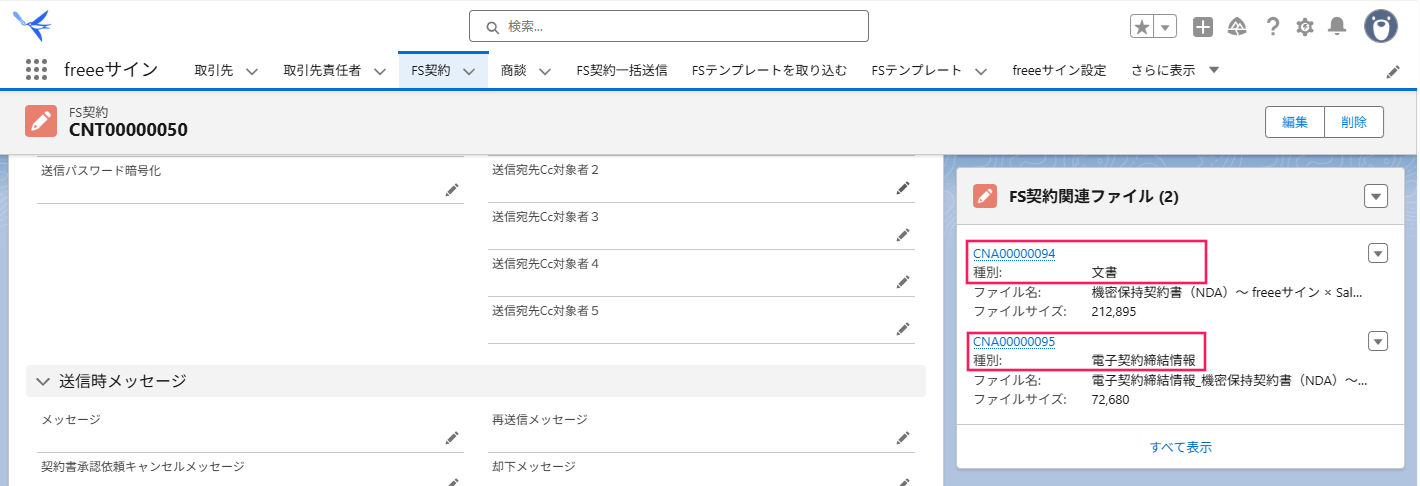The width and height of the screenshot is (1420, 486).
Task: Open the FS契約一括送信 tab
Action: pos(622,70)
